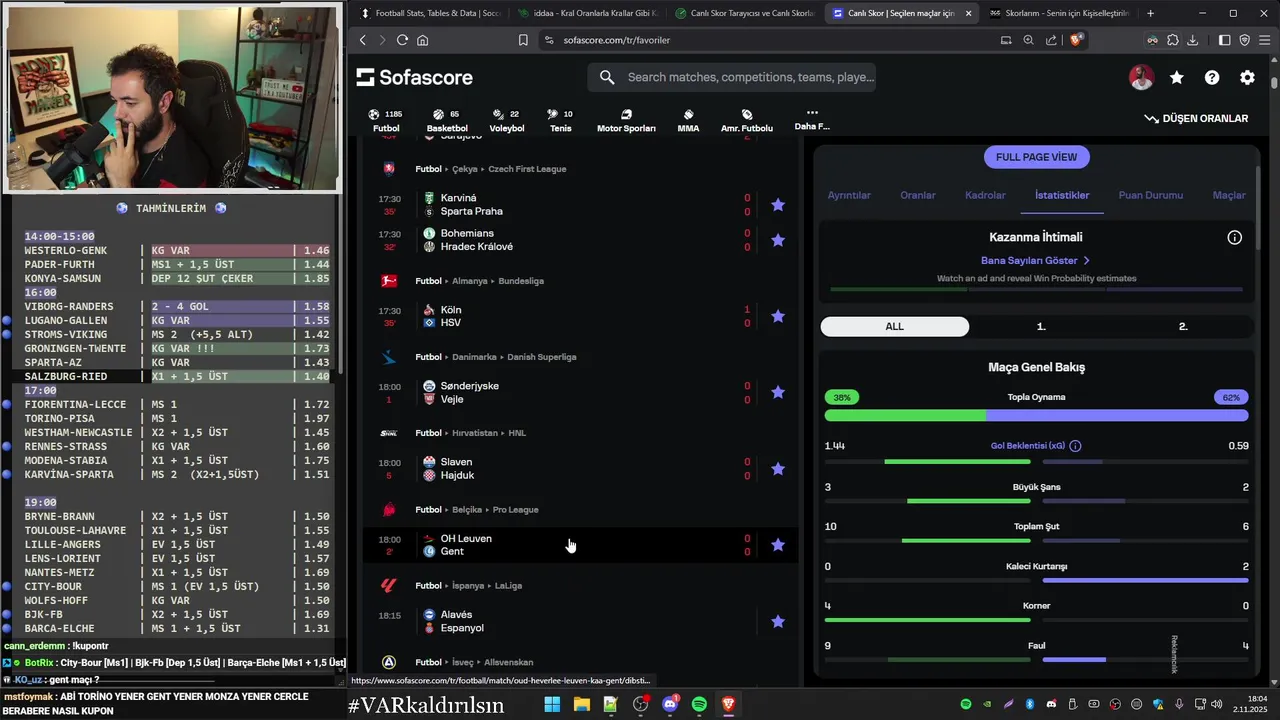
Task: Switch to the Ayrıntılar tab
Action: click(x=849, y=195)
